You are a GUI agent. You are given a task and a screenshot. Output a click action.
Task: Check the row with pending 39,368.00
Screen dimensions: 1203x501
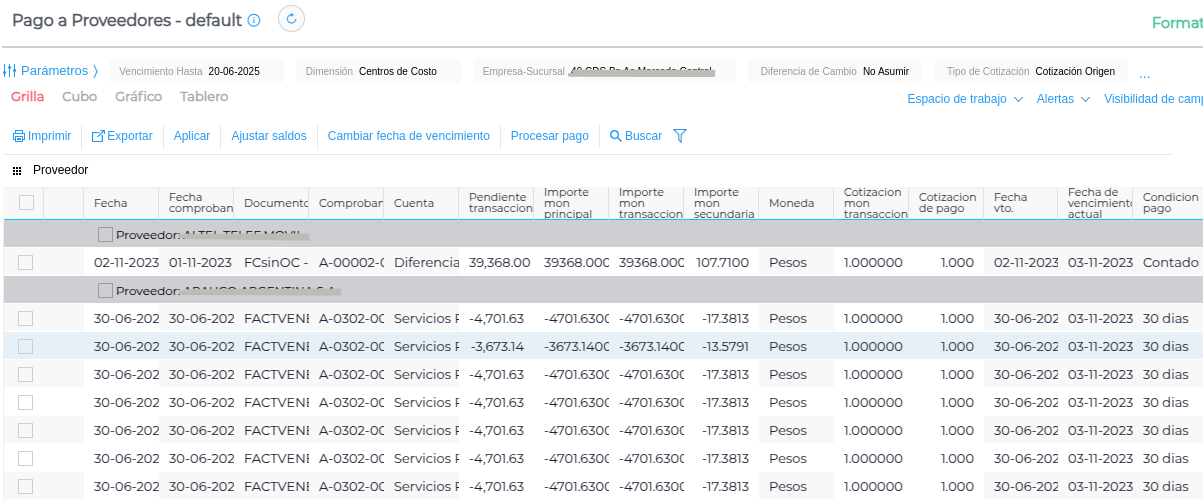pyautogui.click(x=26, y=262)
